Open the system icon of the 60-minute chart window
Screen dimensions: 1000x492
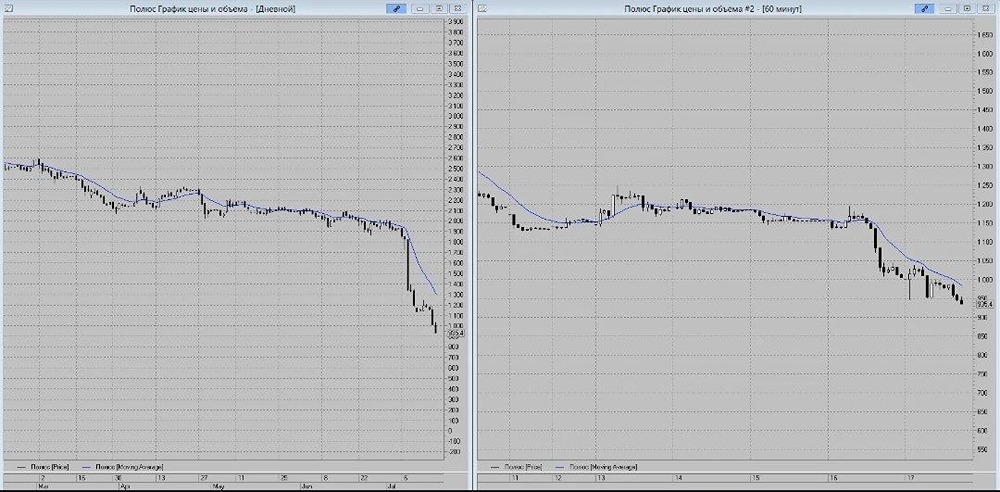482,8
